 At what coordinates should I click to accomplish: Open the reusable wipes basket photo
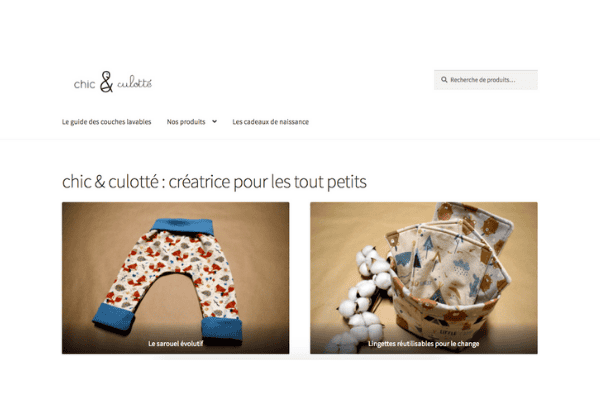424,278
